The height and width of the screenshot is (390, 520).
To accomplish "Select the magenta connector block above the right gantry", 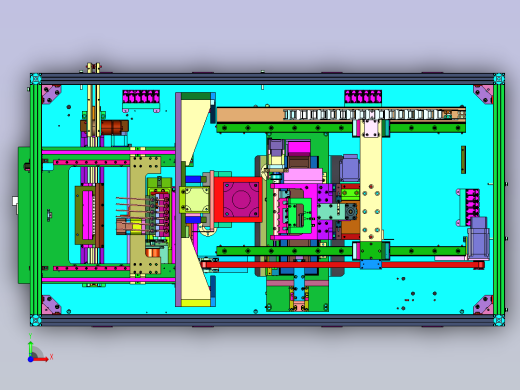I will [363, 97].
